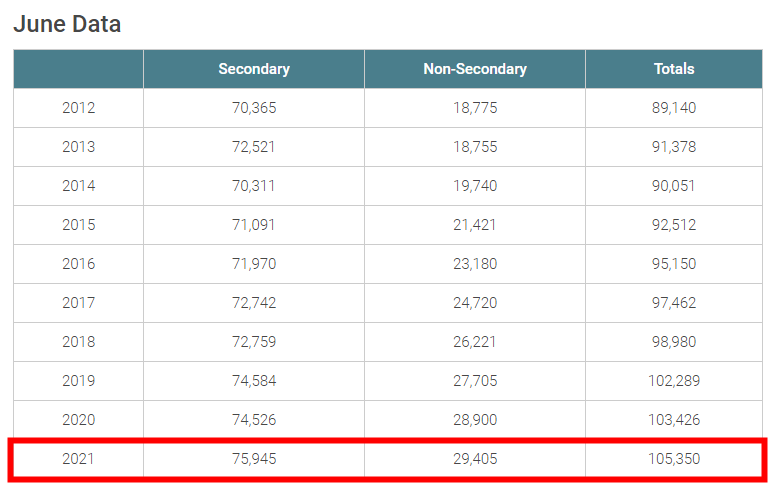Click the 2016 Non-Secondary value 23,180

pyautogui.click(x=475, y=264)
